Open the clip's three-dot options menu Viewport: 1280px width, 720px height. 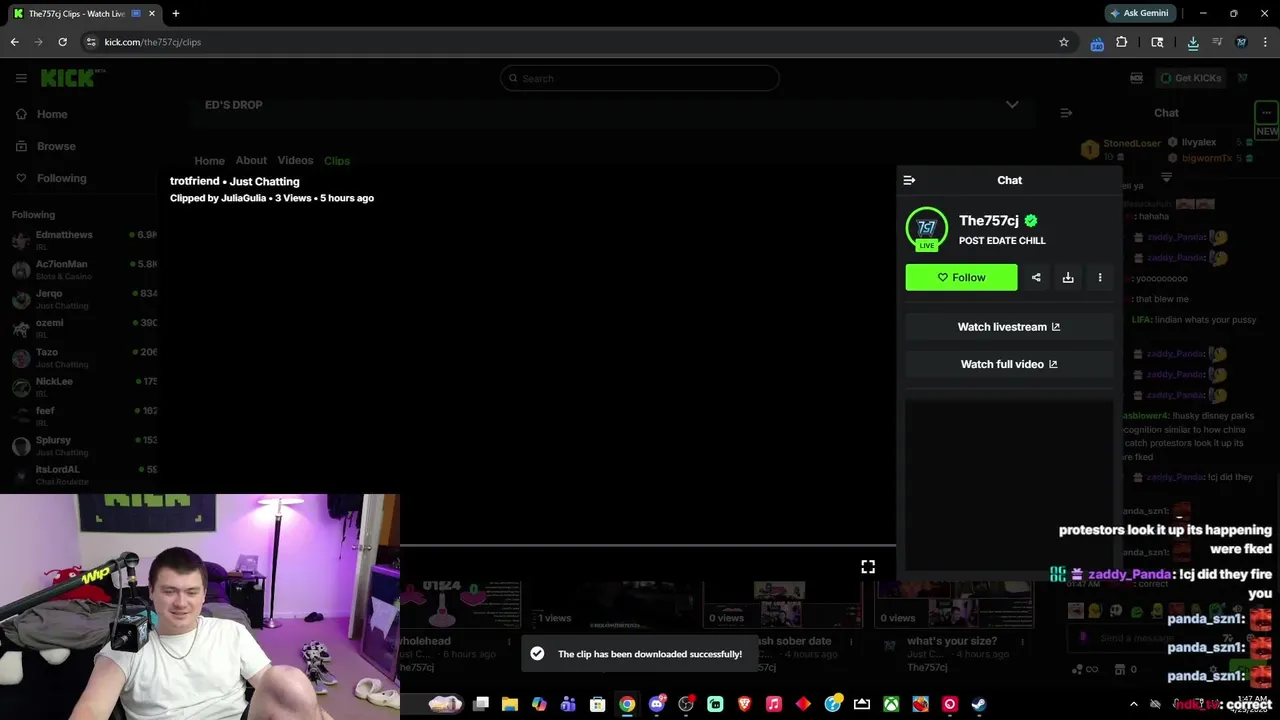pos(1100,277)
